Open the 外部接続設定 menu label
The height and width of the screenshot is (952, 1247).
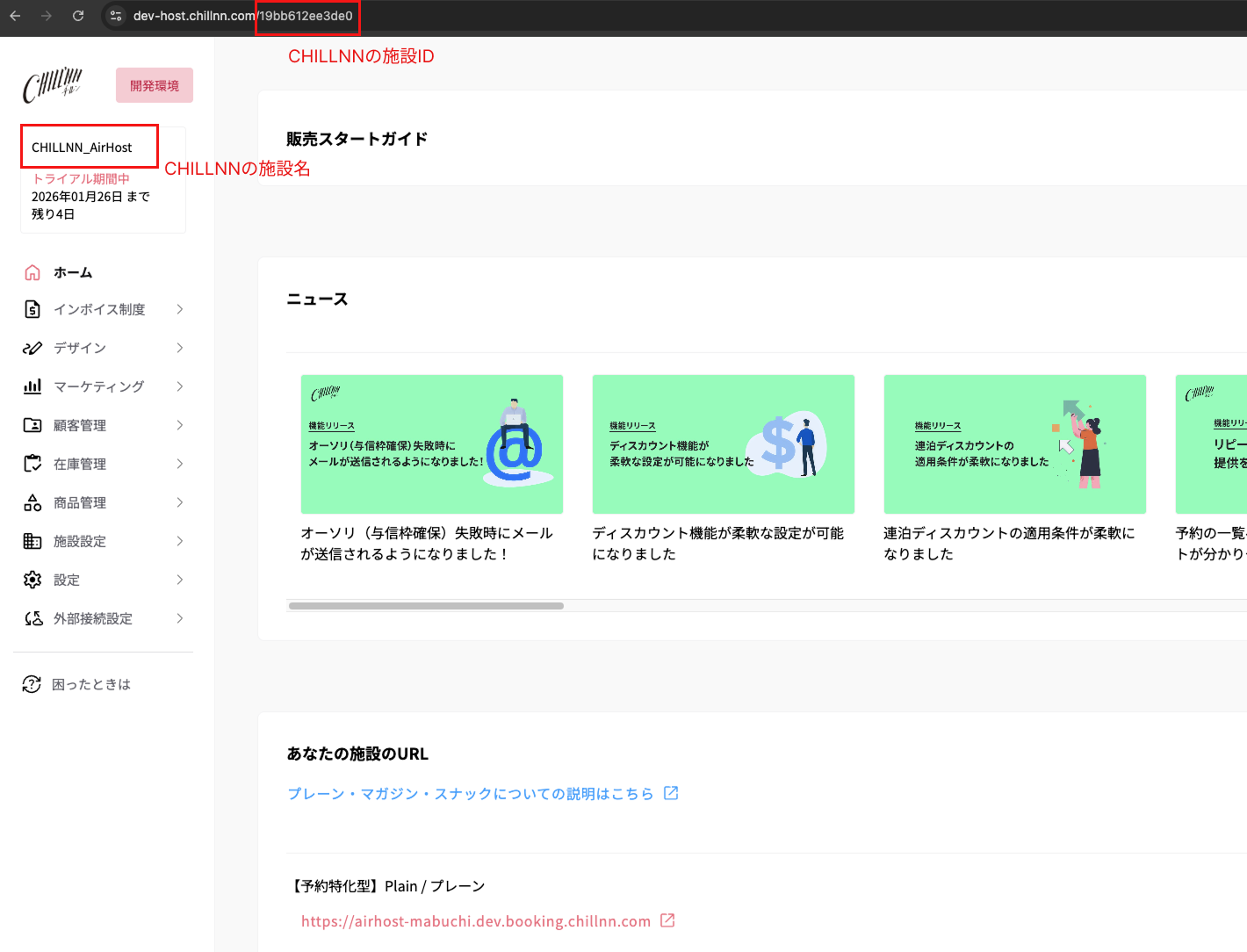point(93,618)
